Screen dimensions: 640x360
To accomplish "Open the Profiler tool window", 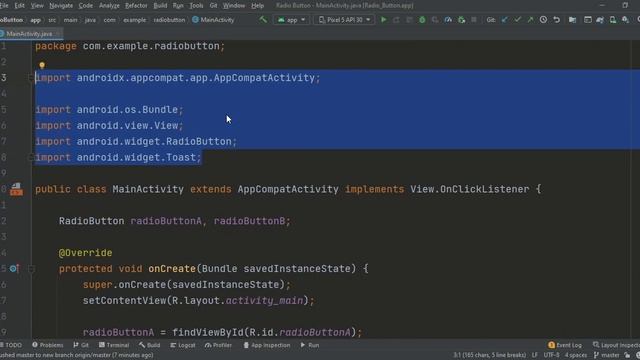I will [218, 345].
